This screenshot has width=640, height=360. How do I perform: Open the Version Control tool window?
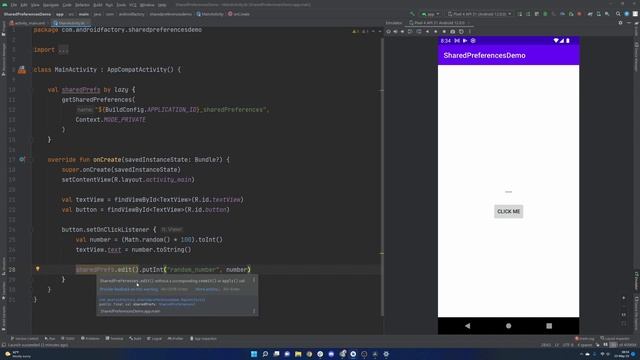(24, 339)
